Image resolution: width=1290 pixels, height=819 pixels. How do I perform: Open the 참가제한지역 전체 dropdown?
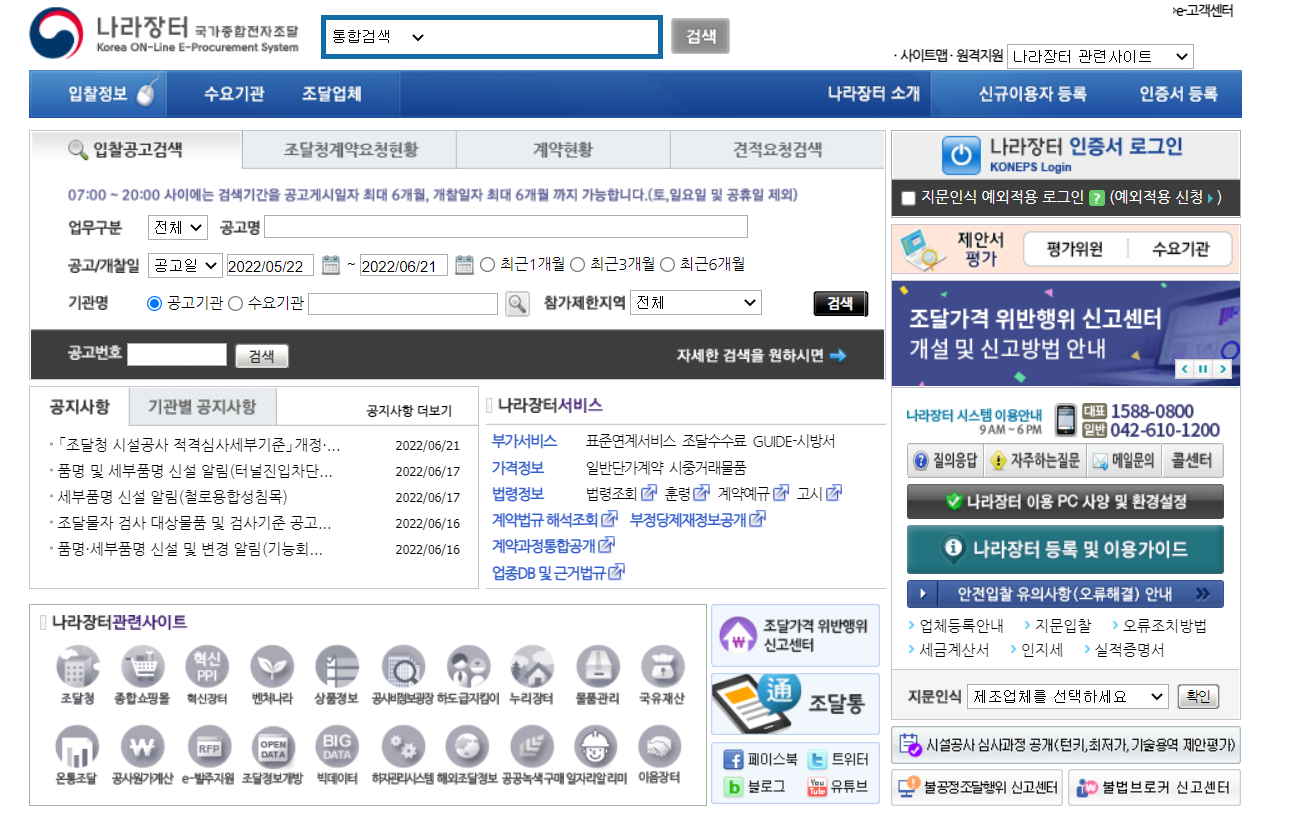pyautogui.click(x=696, y=303)
